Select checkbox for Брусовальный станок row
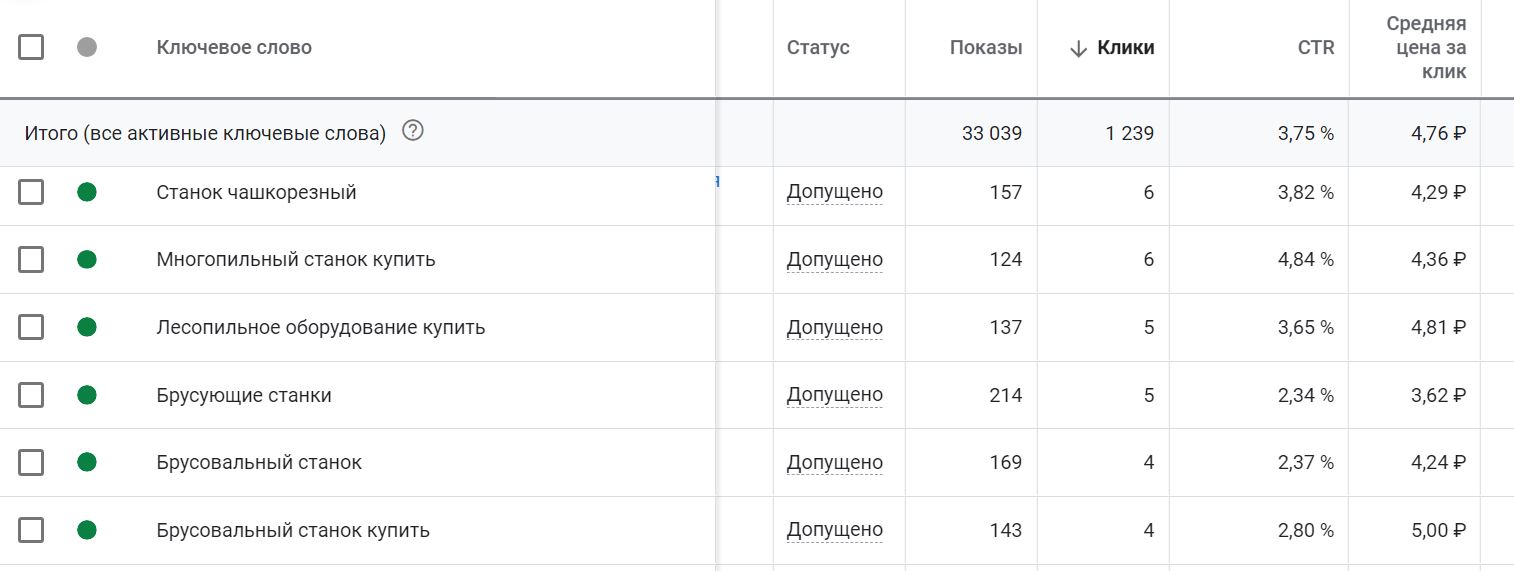This screenshot has height=571, width=1514. point(31,462)
